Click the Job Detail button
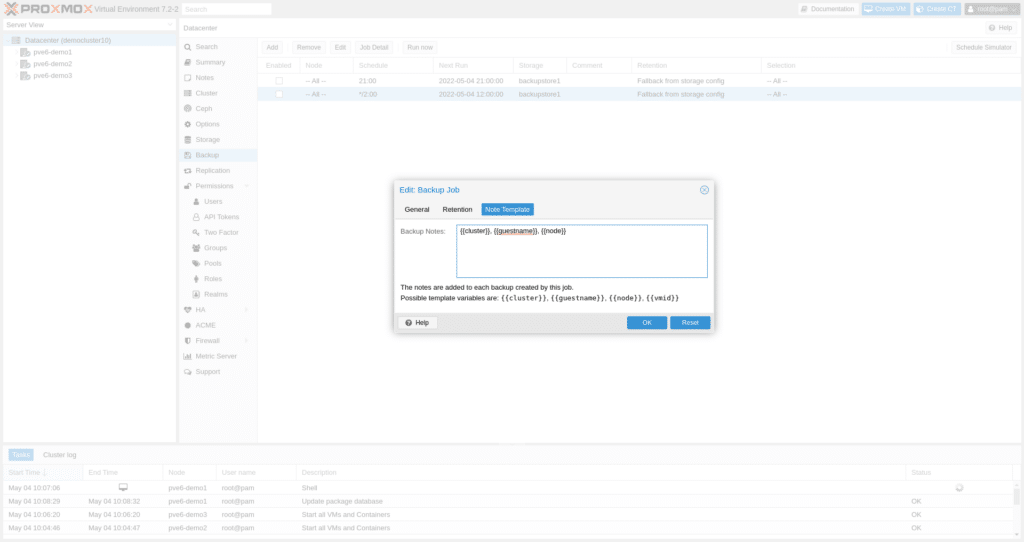 click(x=374, y=47)
